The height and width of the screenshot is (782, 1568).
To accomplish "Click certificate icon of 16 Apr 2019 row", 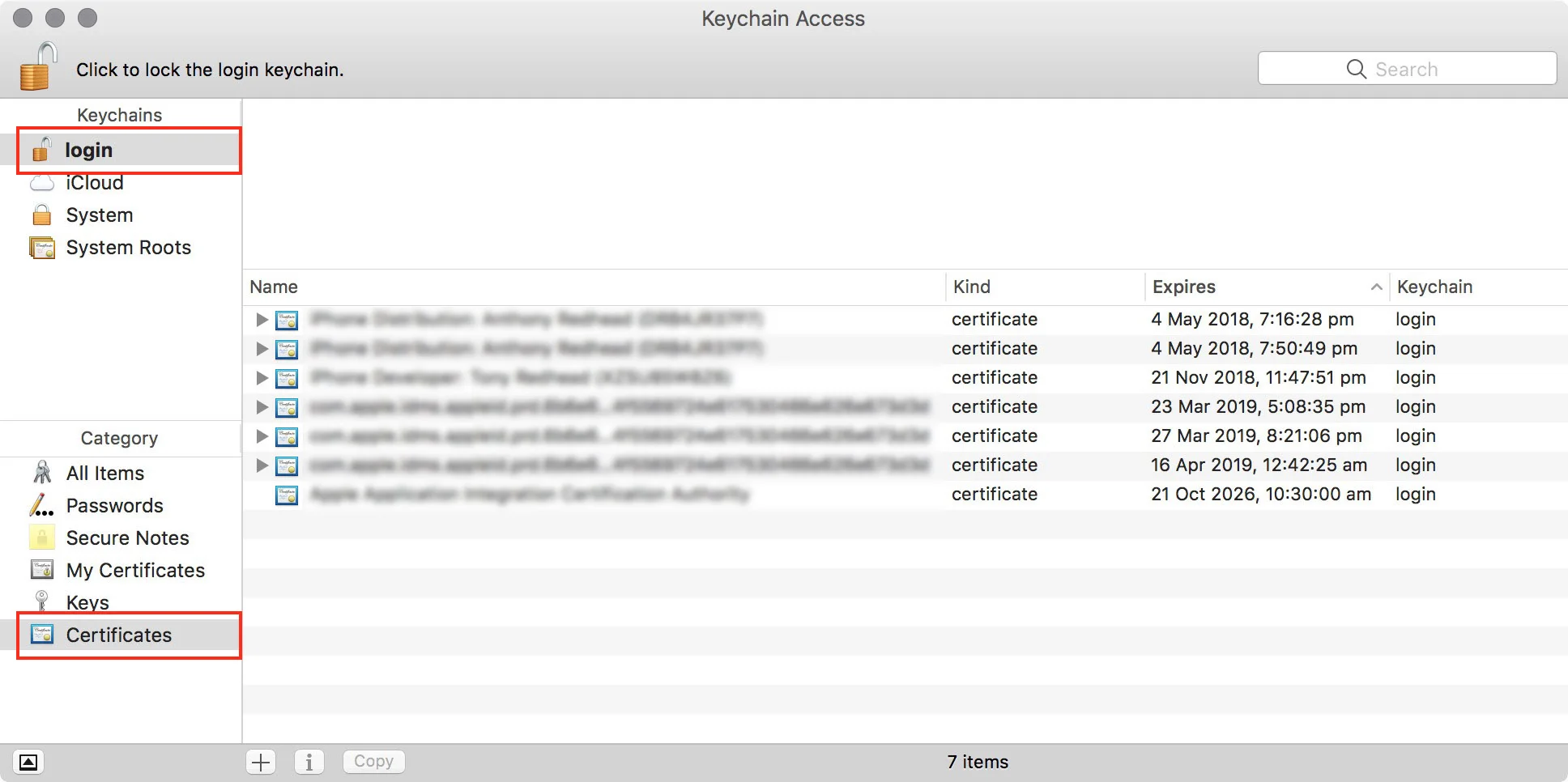I will (x=287, y=466).
